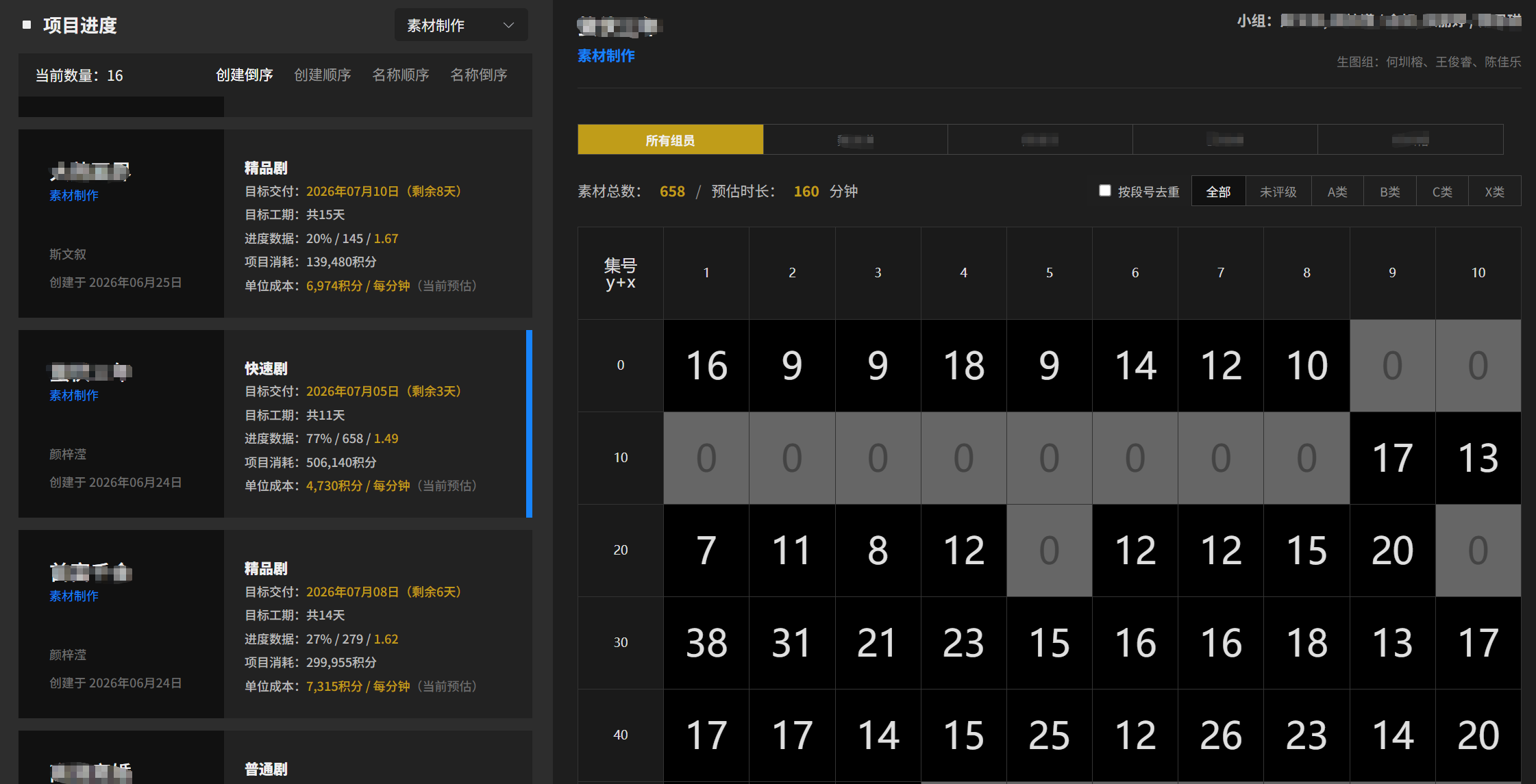Open episode 8 cell showing 10

pyautogui.click(x=1306, y=366)
